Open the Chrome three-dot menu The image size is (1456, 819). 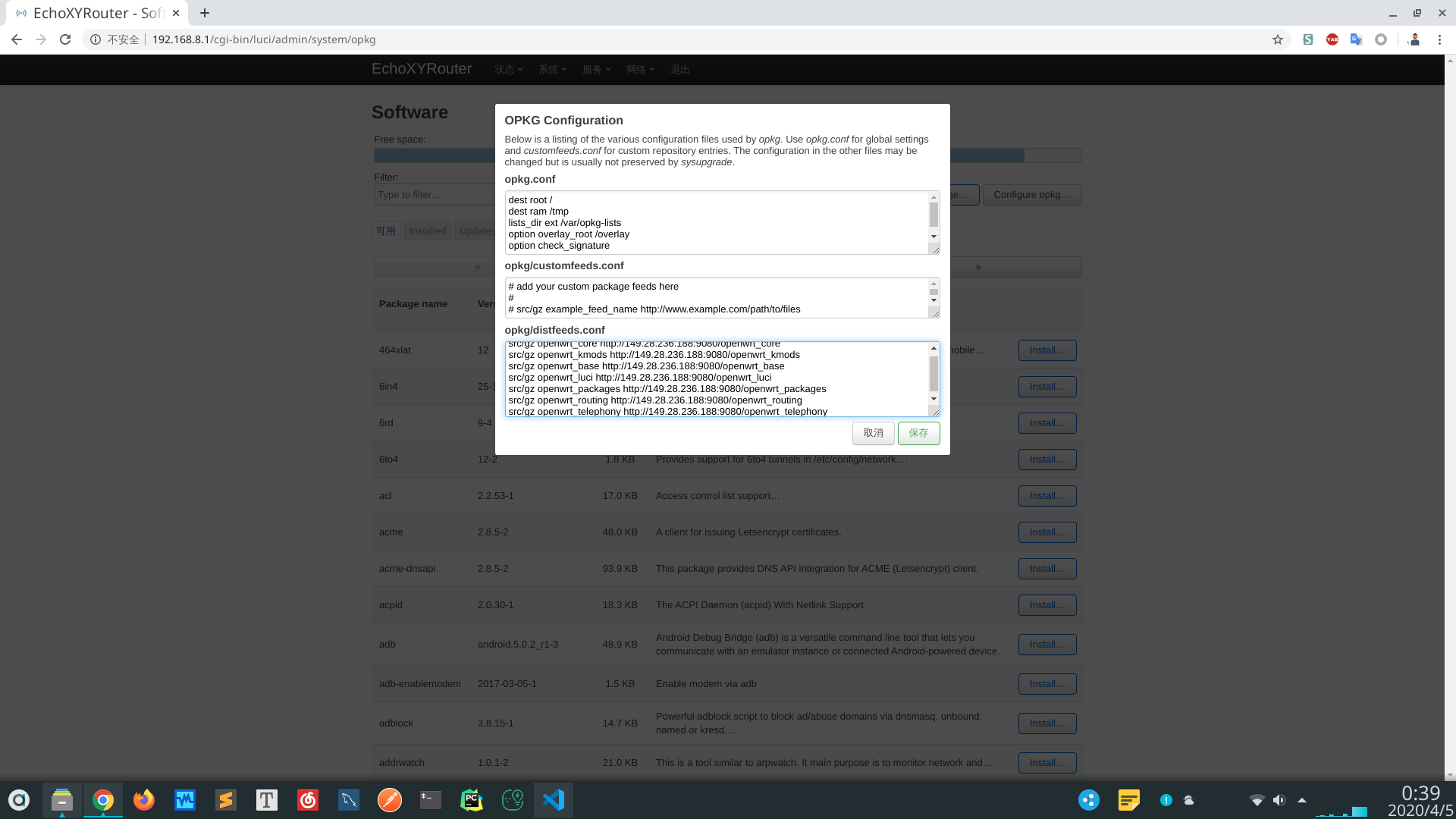click(x=1439, y=39)
